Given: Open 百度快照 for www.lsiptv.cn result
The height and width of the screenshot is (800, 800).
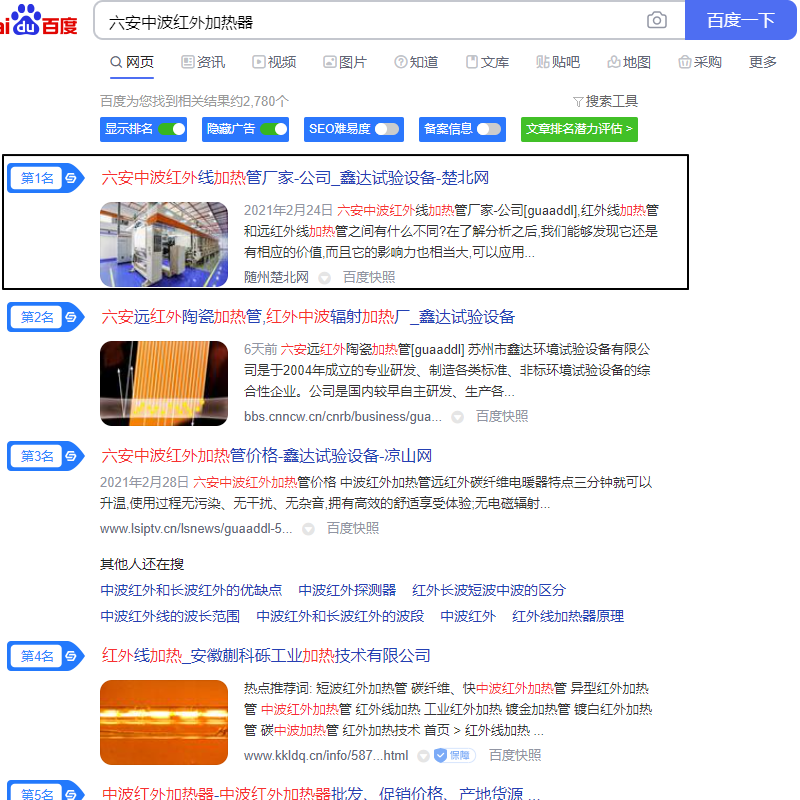Looking at the screenshot, I should pos(353,529).
